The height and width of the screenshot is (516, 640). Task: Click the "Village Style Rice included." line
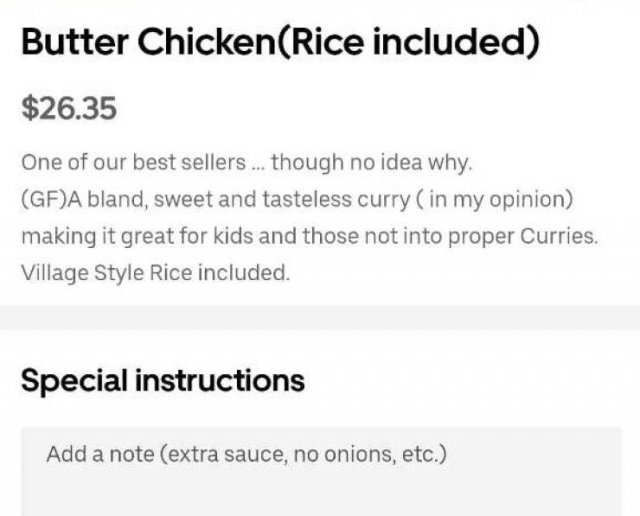155,273
